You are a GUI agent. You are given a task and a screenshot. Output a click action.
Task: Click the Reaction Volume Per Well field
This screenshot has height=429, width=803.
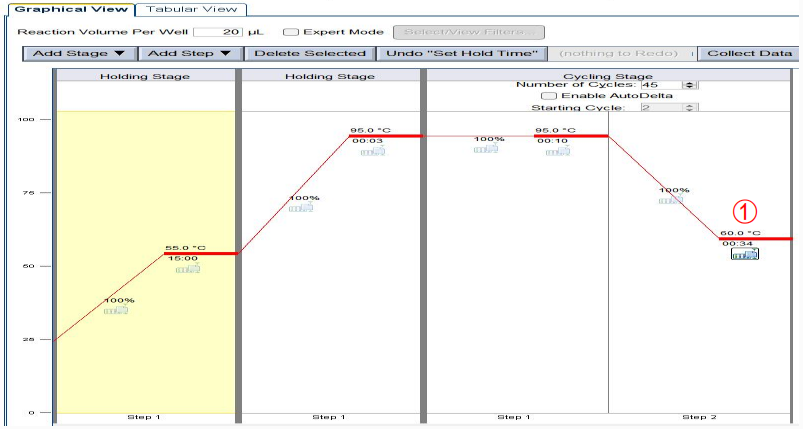click(x=225, y=32)
